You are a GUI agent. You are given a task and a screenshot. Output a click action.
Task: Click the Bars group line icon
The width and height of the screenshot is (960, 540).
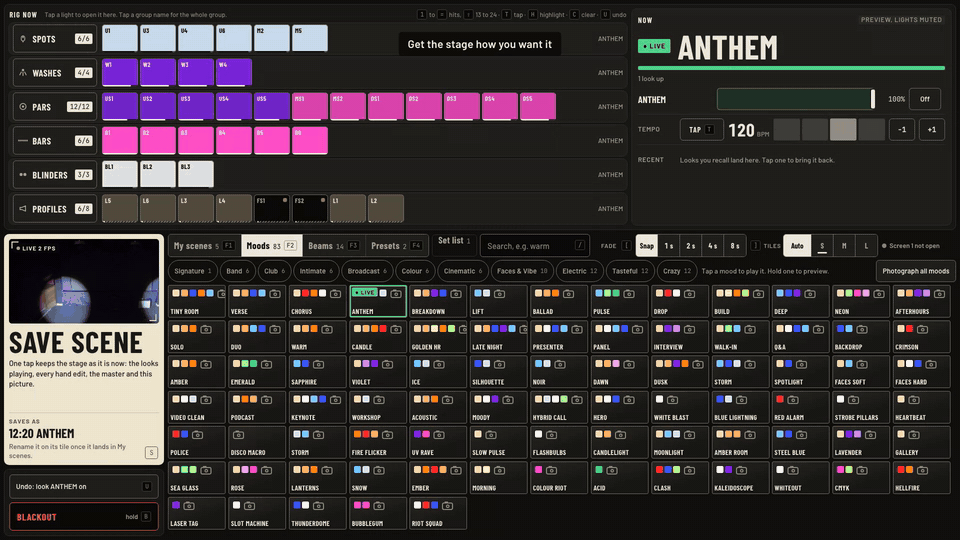pyautogui.click(x=23, y=141)
